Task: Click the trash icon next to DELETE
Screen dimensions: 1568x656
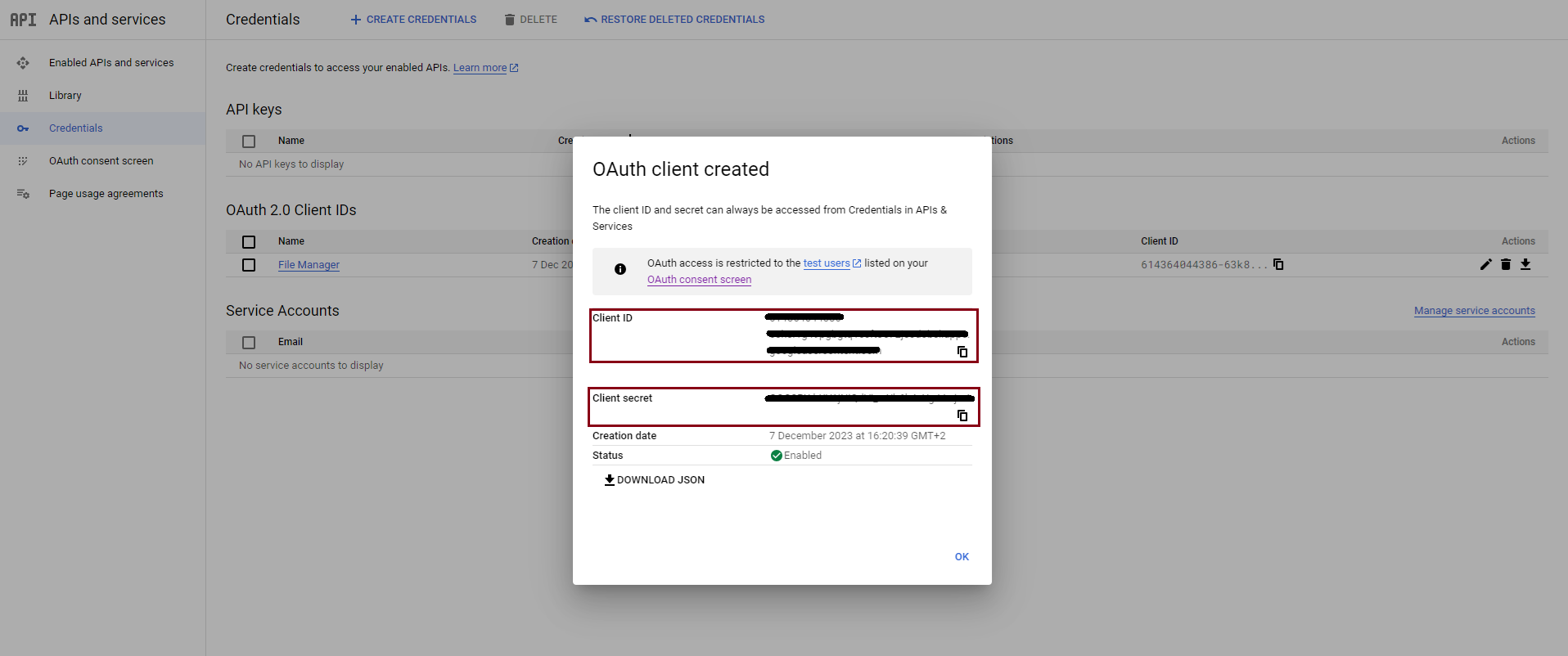Action: 510,20
